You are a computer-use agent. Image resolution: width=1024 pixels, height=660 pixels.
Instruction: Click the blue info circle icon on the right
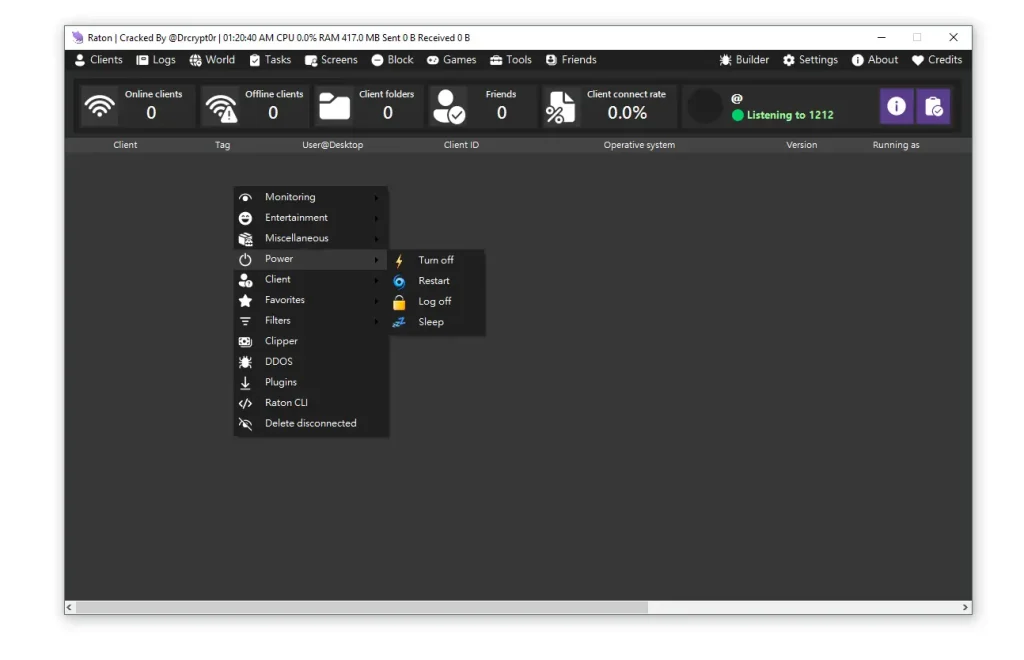pos(895,106)
